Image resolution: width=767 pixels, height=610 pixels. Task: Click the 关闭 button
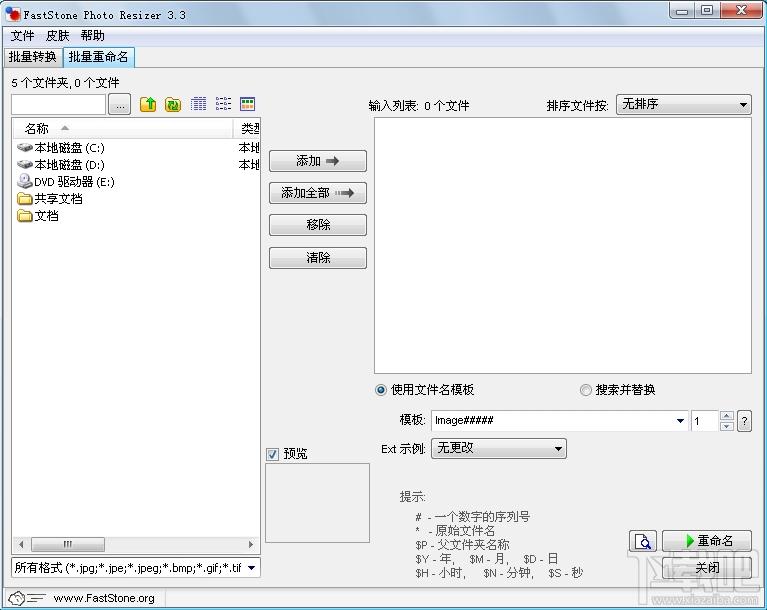point(707,568)
